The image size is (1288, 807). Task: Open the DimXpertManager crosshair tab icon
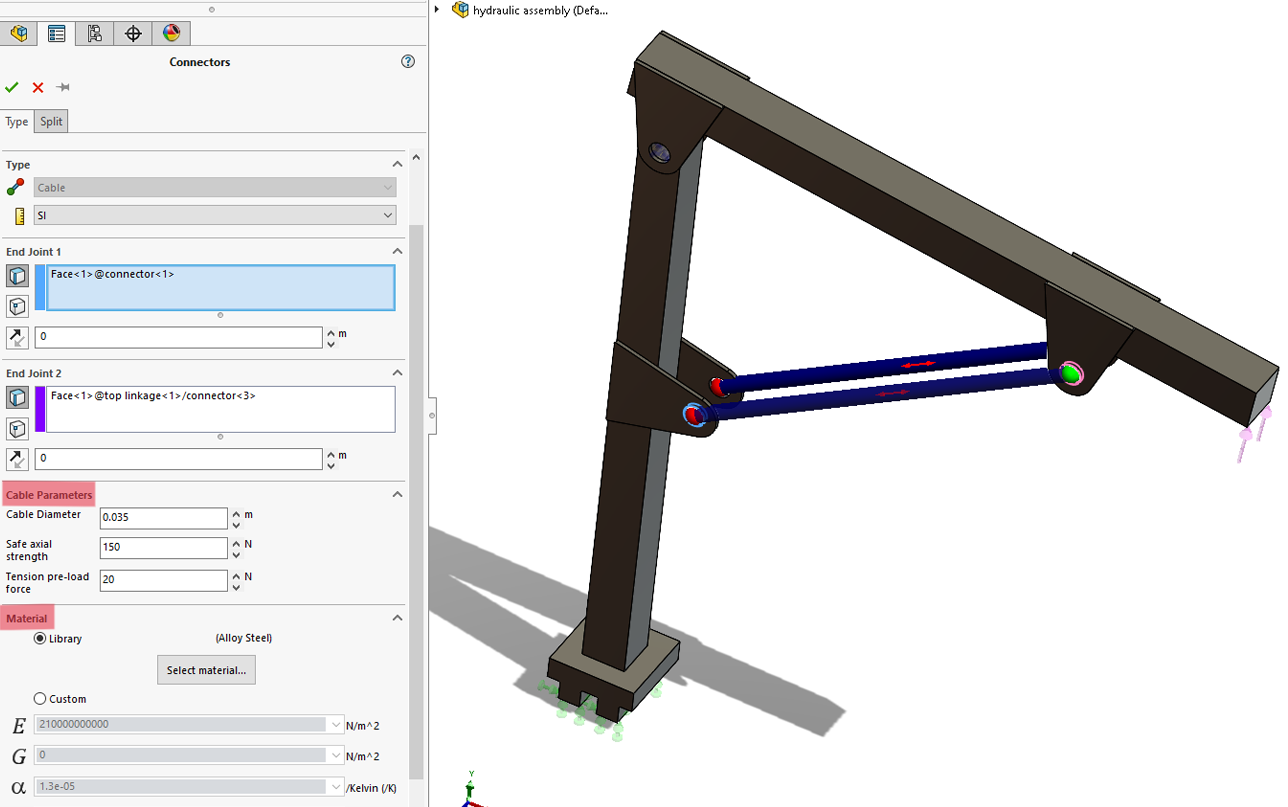(133, 33)
